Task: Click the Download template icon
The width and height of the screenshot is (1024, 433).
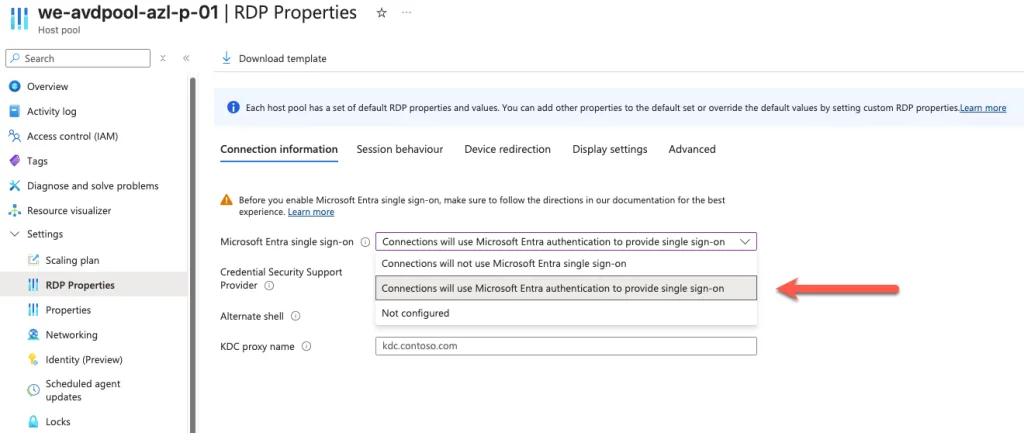Action: point(226,58)
